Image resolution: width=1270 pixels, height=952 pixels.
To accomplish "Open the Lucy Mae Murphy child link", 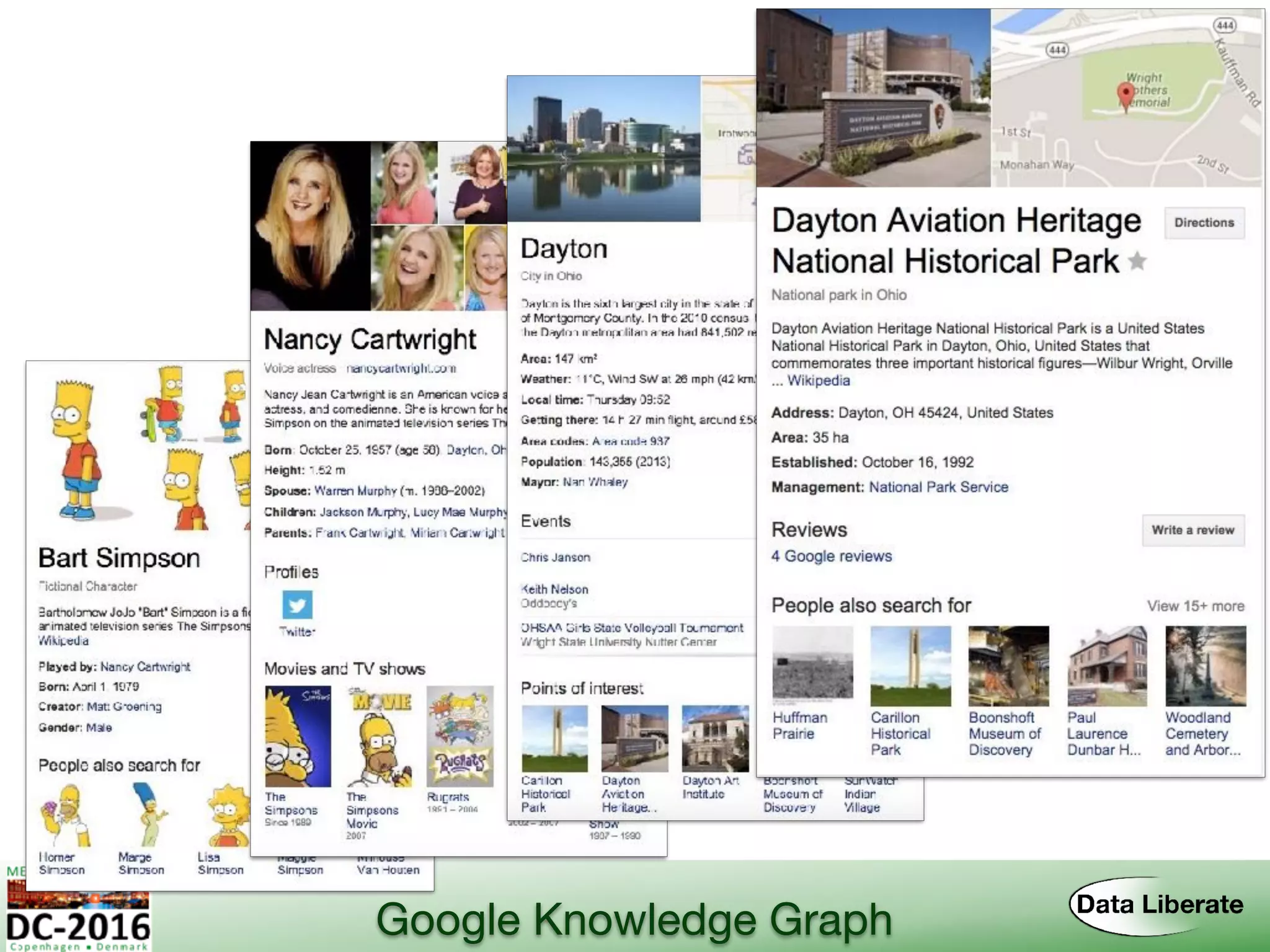I will (x=460, y=512).
